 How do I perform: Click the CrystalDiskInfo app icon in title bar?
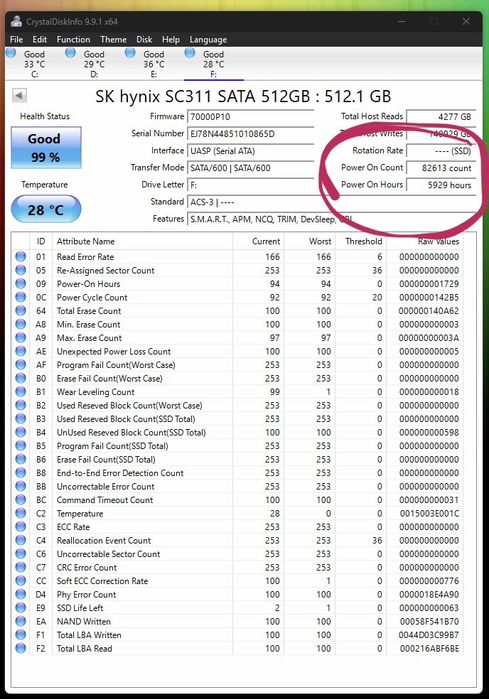pyautogui.click(x=16, y=21)
